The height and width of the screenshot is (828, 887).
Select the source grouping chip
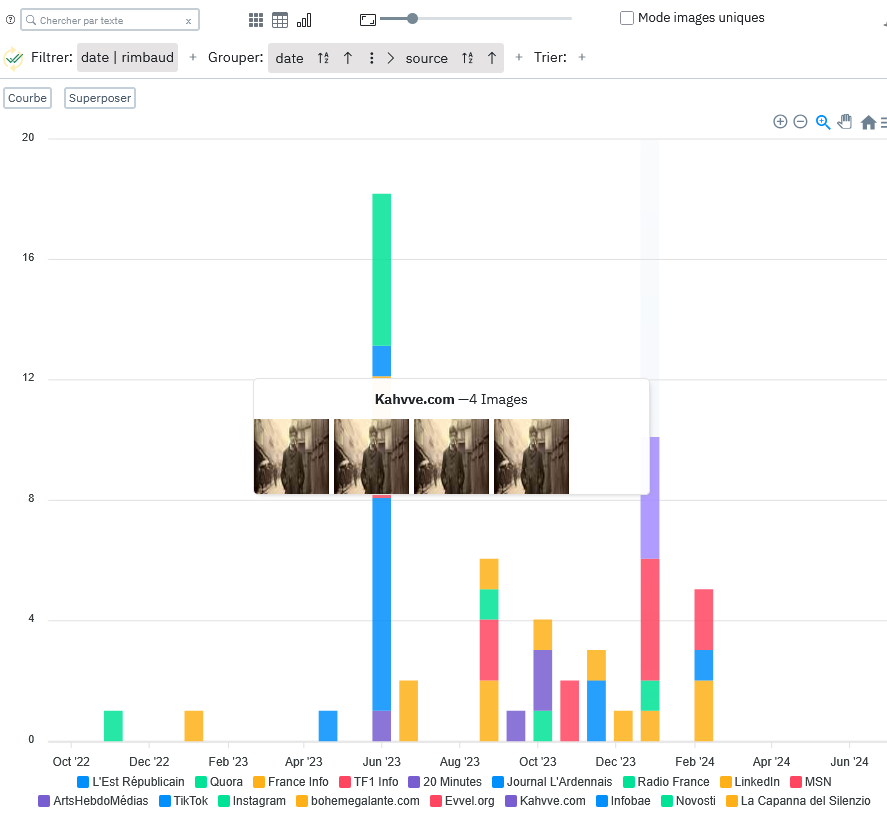pos(426,58)
